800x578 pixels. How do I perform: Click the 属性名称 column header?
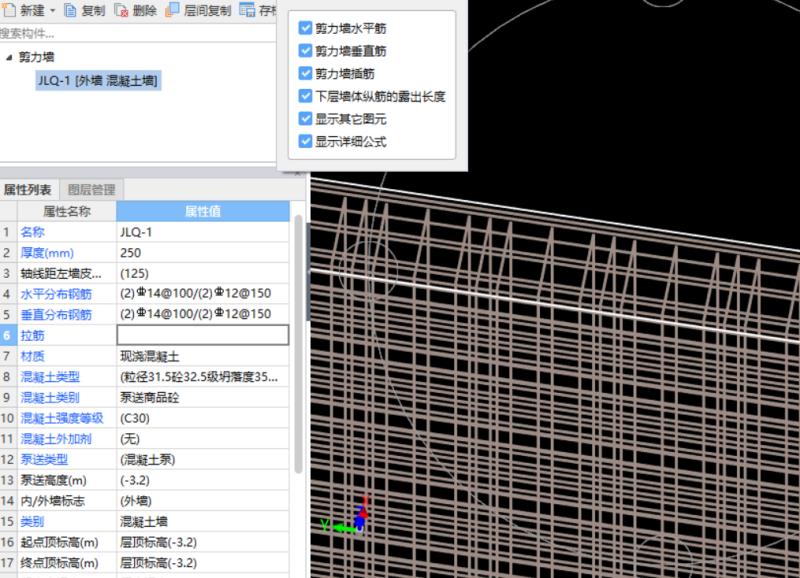pos(67,211)
